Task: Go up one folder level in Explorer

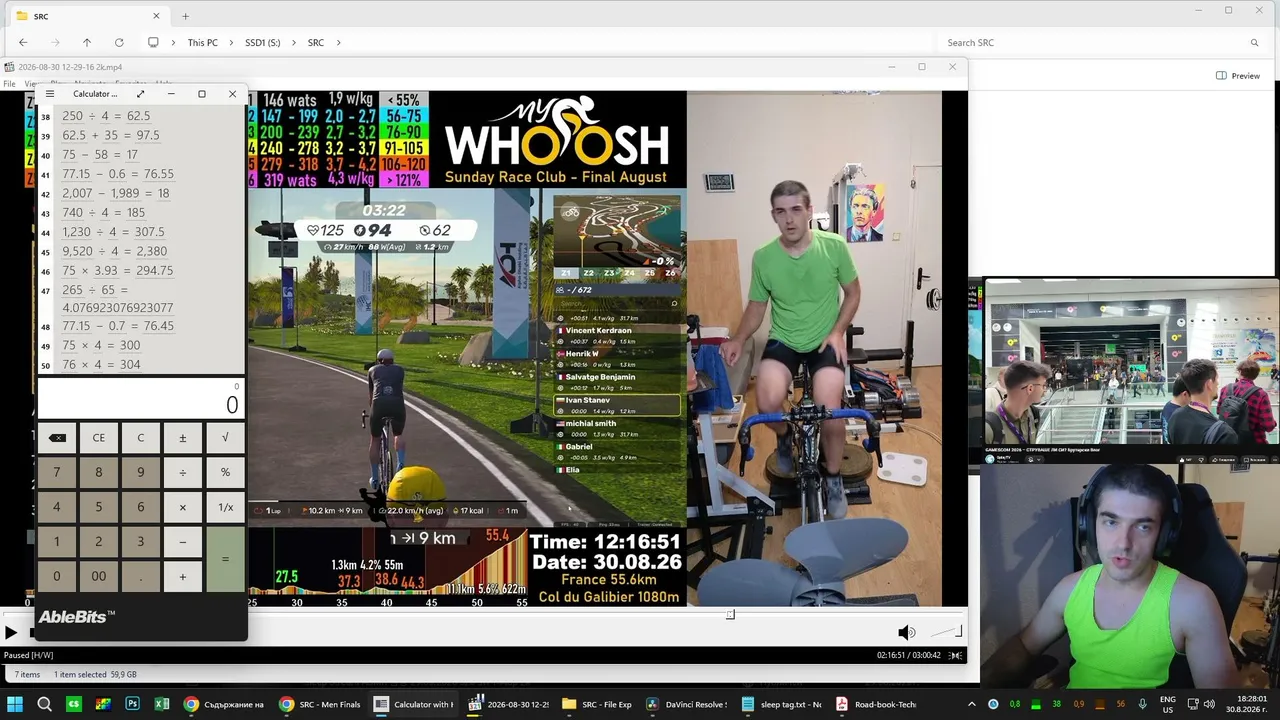Action: [x=87, y=43]
